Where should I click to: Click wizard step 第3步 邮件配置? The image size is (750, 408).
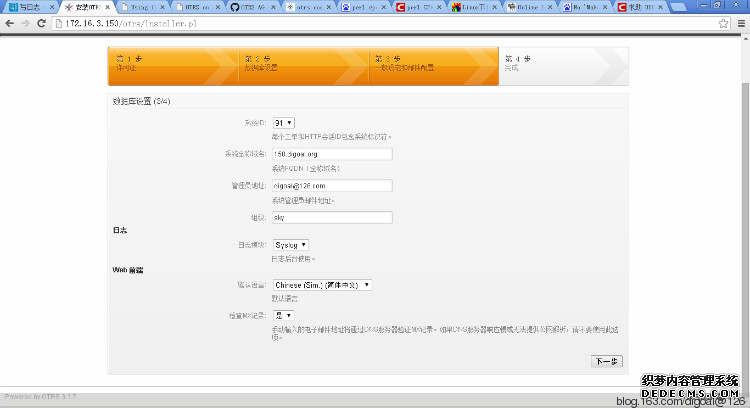click(x=433, y=66)
